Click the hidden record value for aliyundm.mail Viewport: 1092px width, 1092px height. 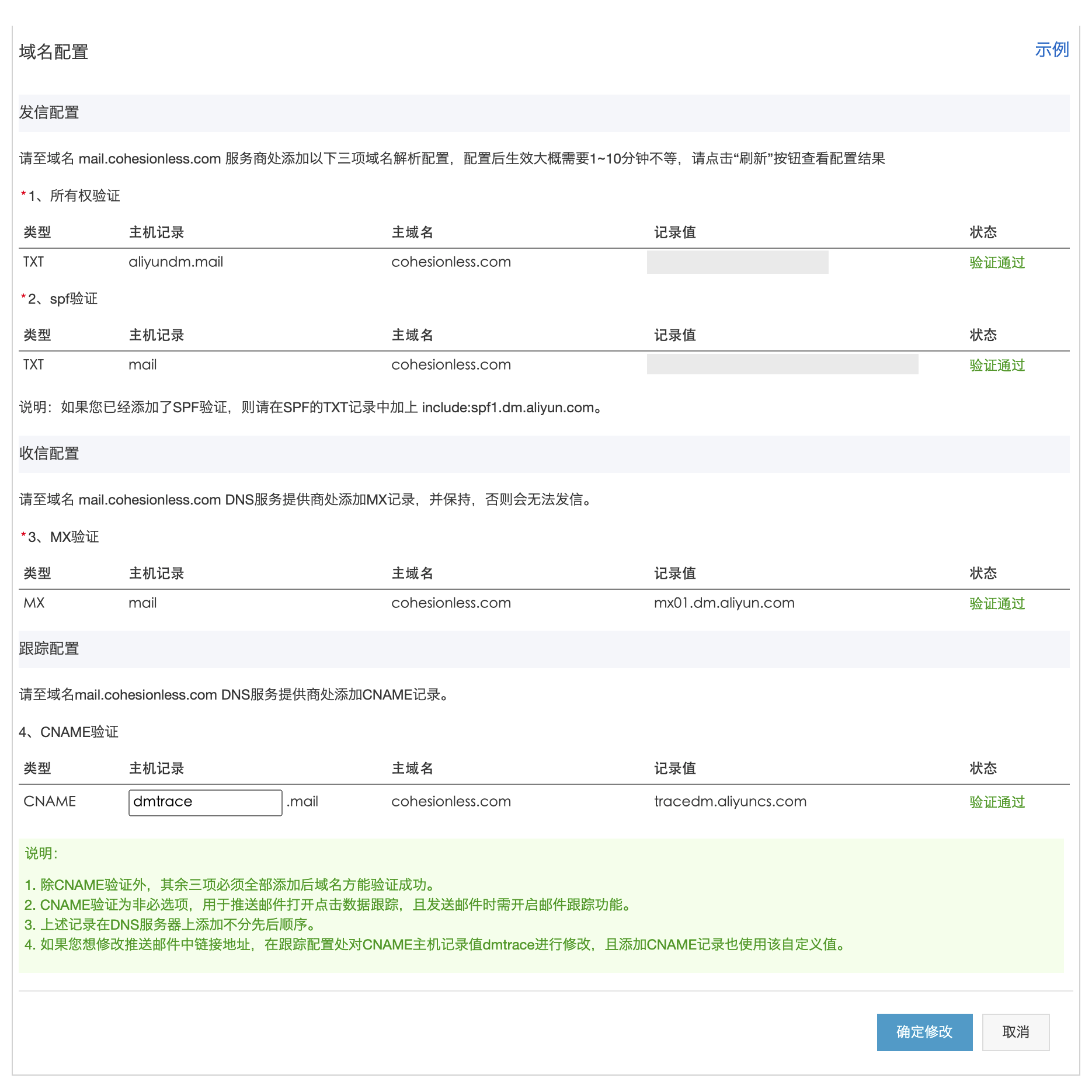pos(737,262)
